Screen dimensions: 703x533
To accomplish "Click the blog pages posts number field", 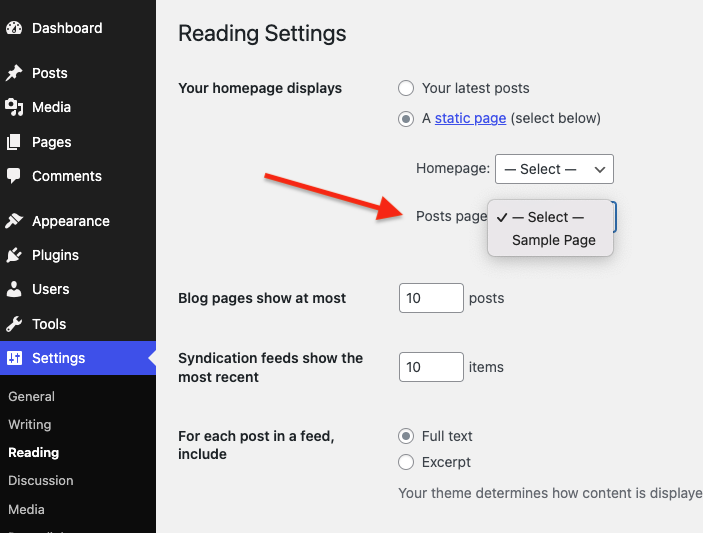I will pos(431,298).
